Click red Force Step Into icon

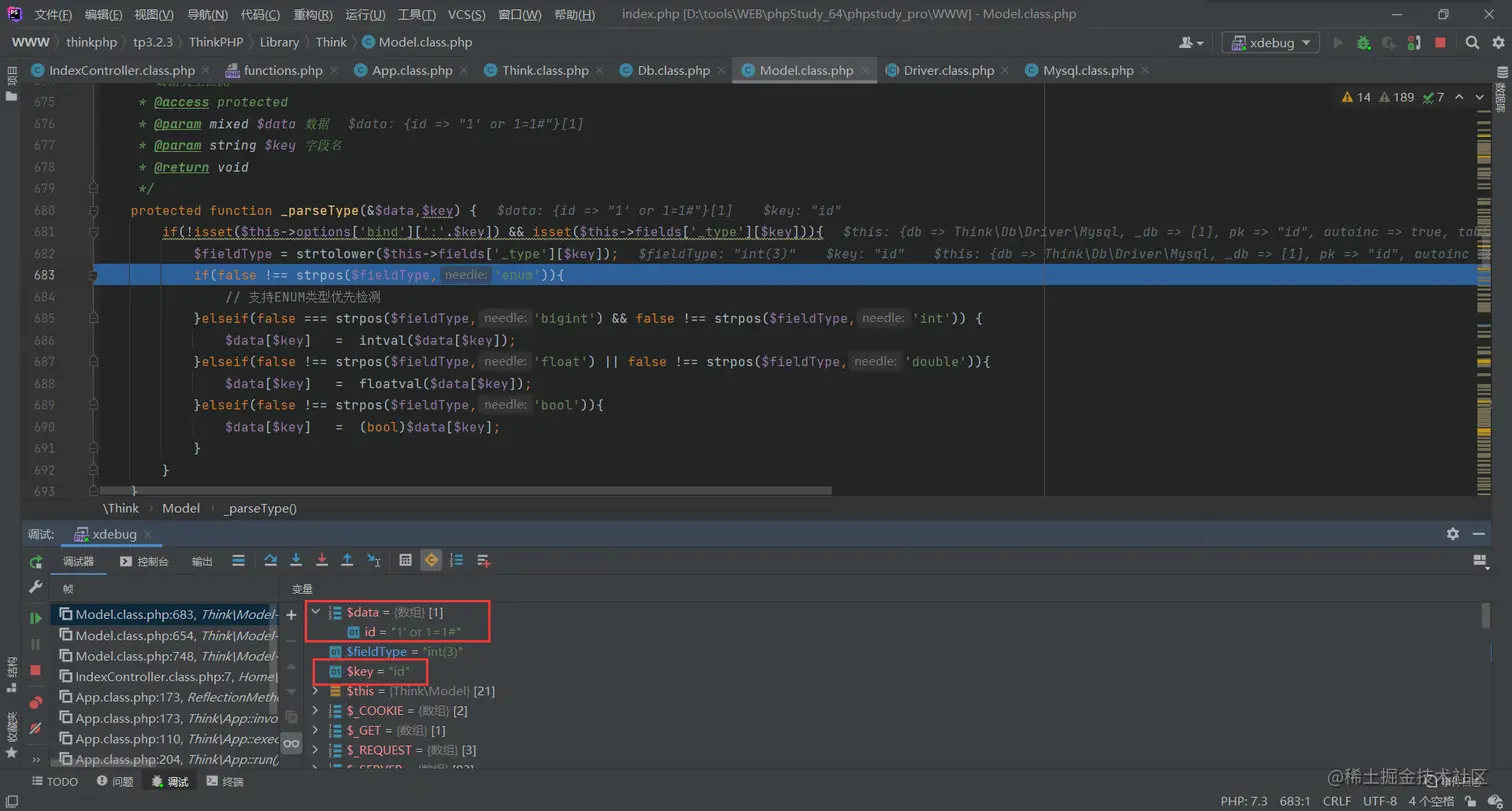pos(322,561)
